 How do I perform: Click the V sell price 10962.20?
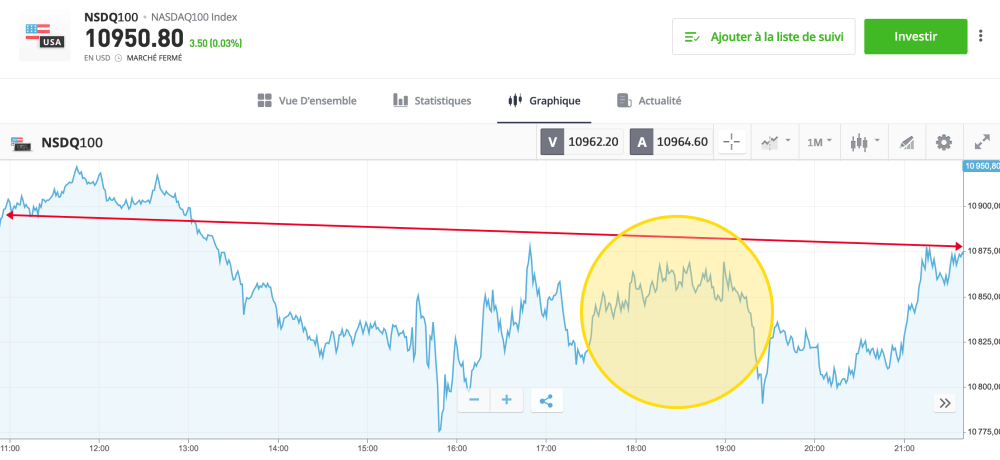click(x=582, y=142)
